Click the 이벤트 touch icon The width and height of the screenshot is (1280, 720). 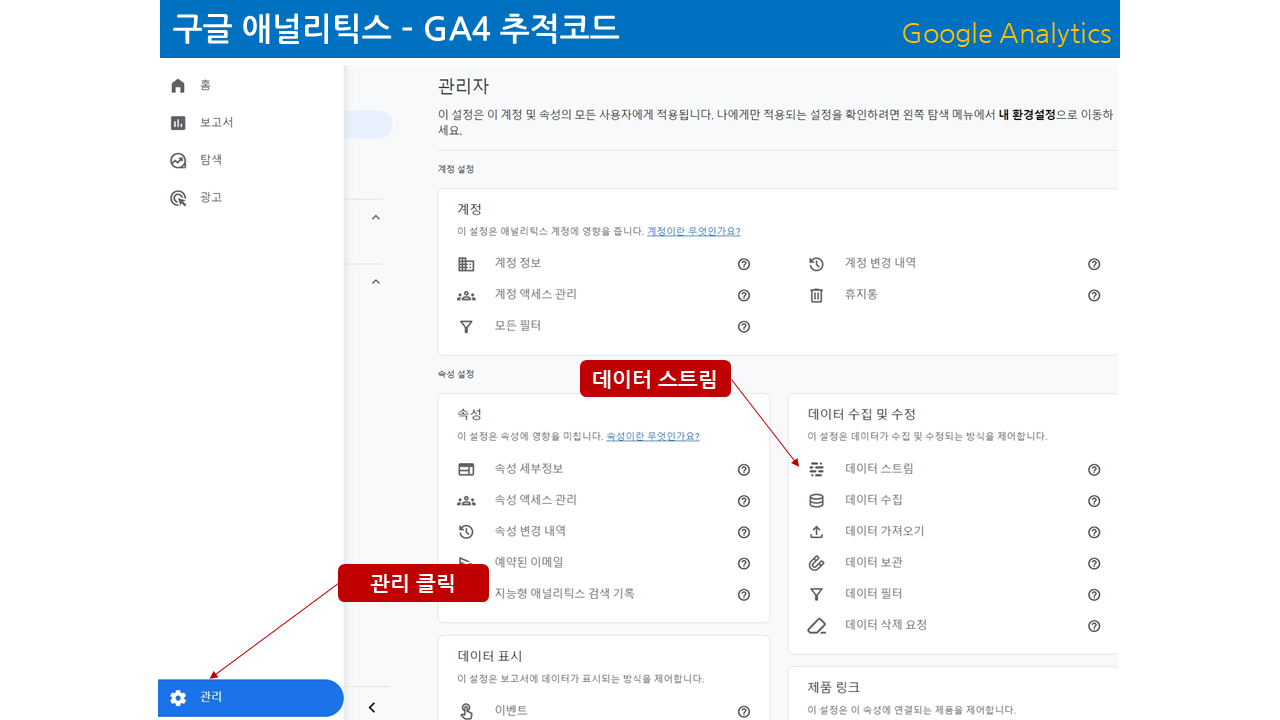(466, 711)
